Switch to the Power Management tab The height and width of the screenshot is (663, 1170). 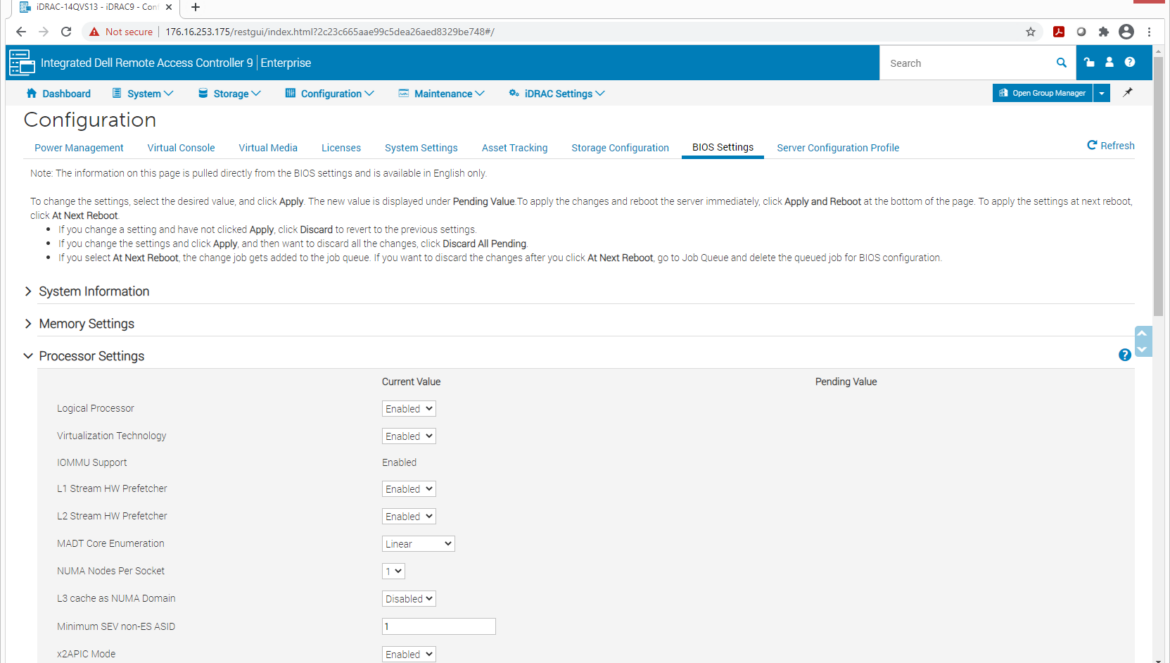pos(79,148)
